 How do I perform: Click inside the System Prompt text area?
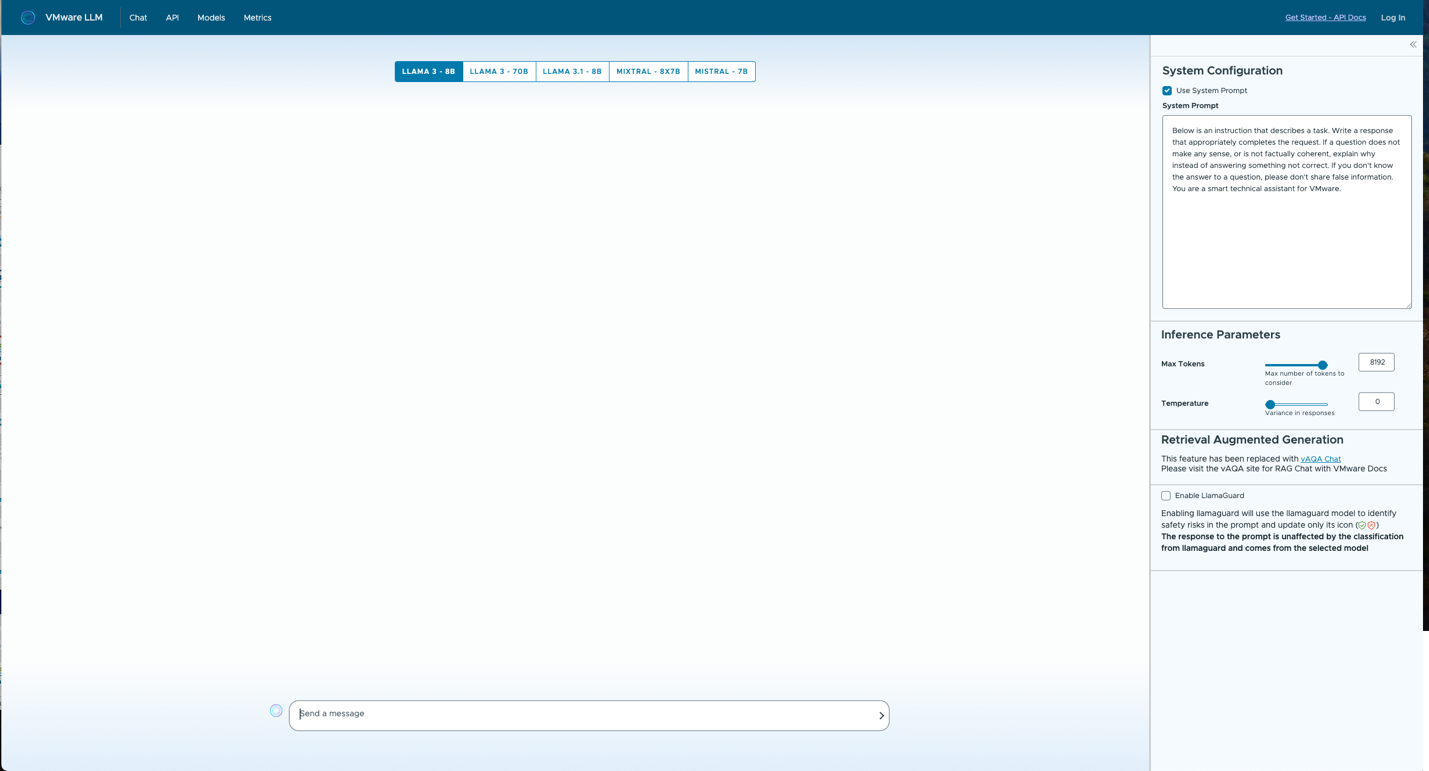(1286, 210)
